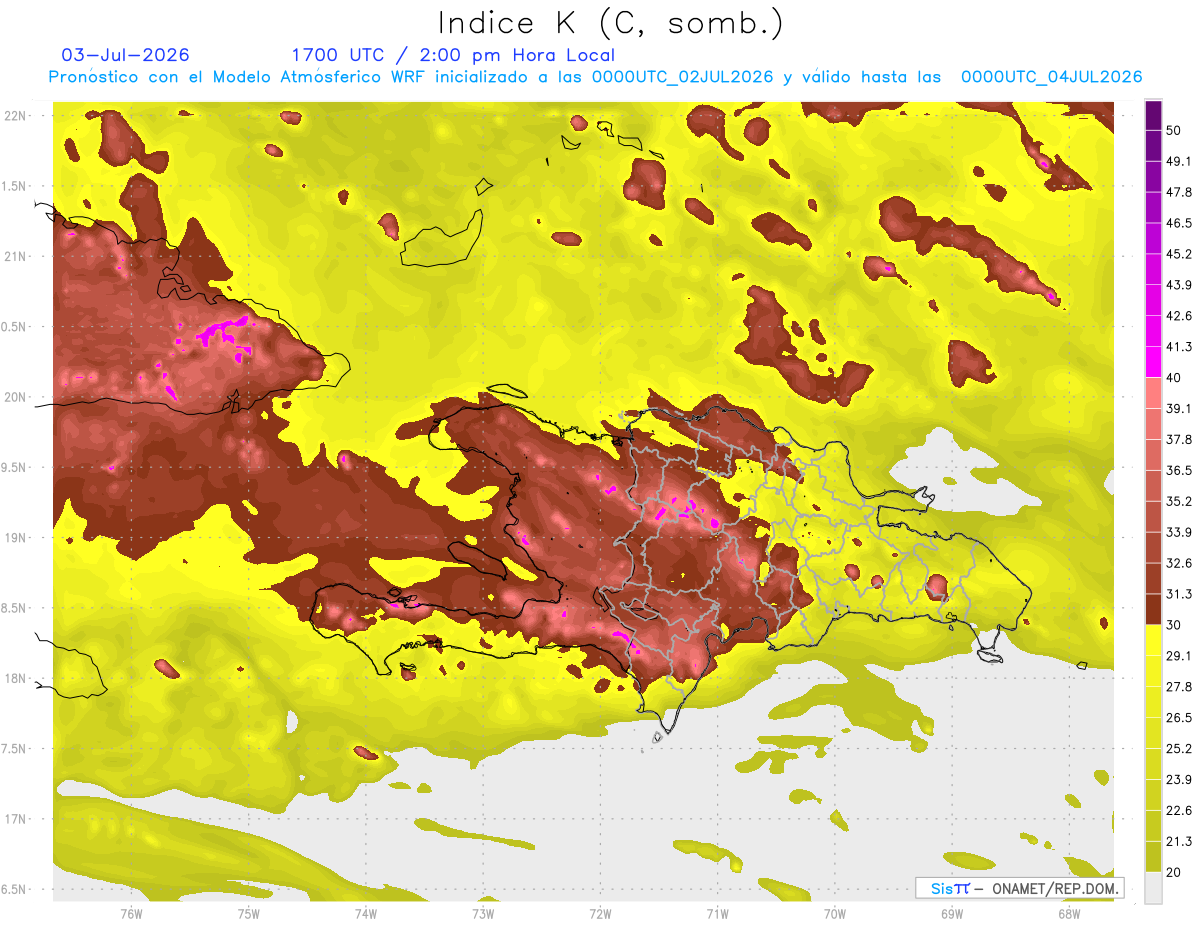Click the map title "Indice K (C, somb.)"

pos(611,23)
